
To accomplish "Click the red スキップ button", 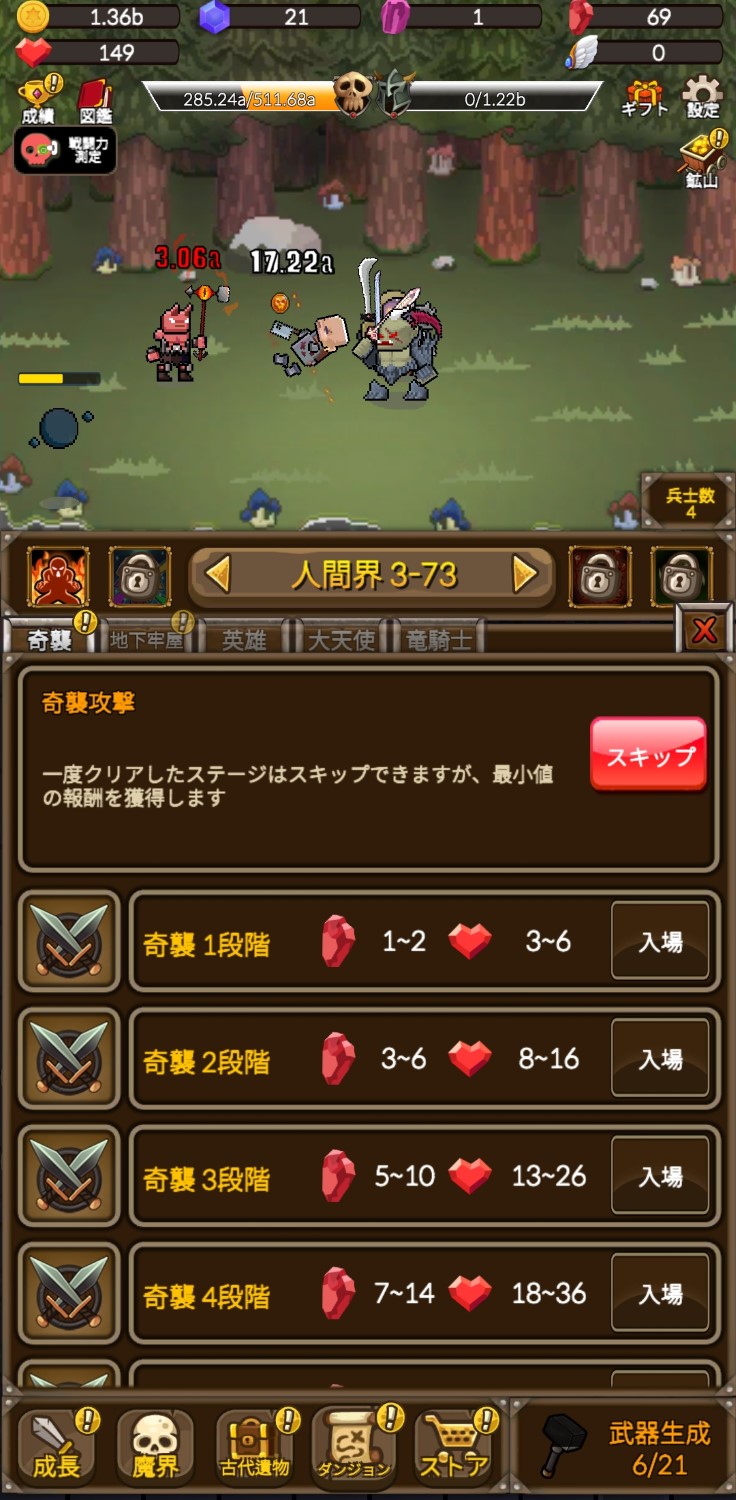I will (x=649, y=755).
